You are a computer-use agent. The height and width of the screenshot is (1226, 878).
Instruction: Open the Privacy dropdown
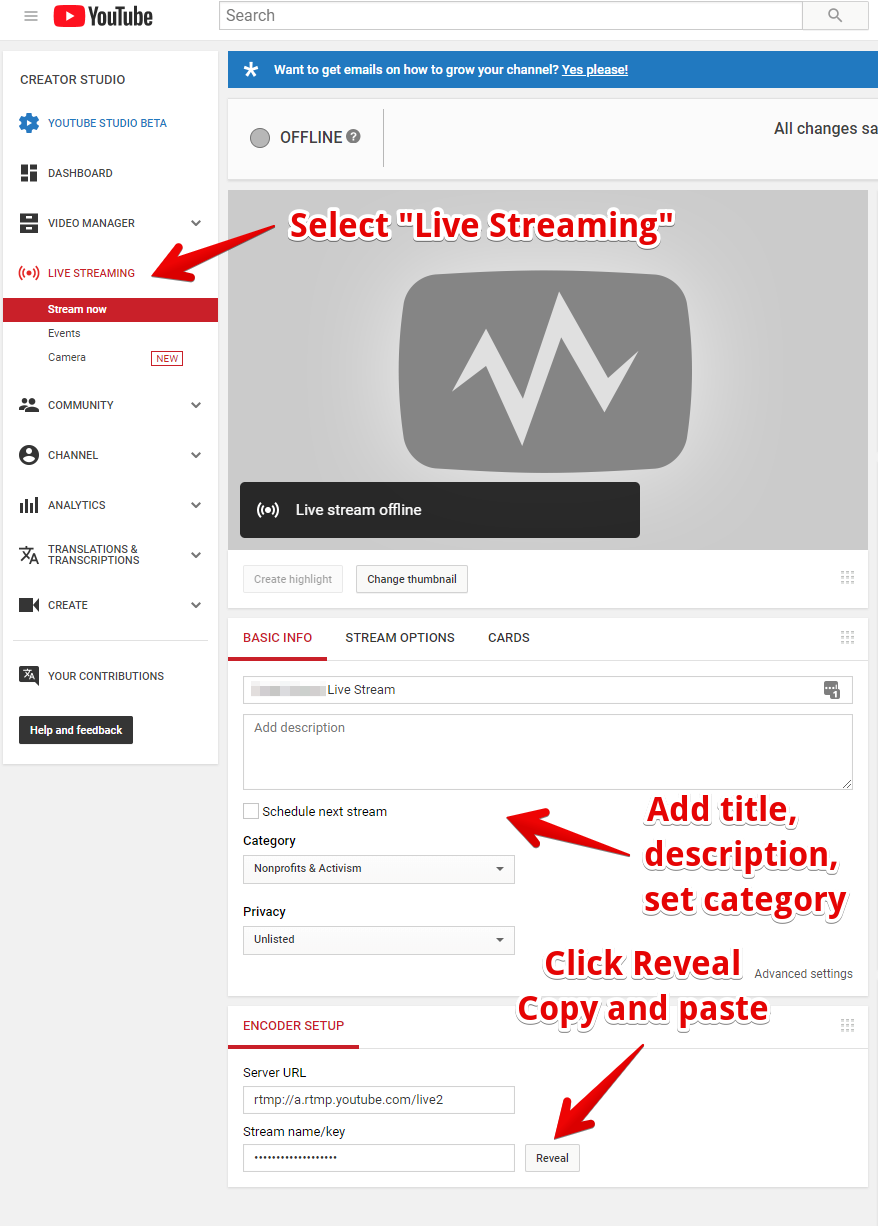click(379, 940)
